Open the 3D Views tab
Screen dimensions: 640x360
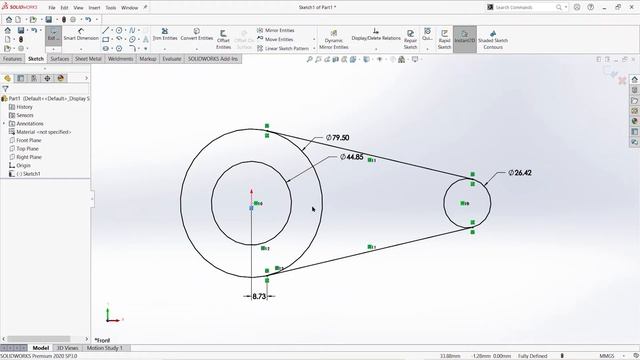(67, 348)
